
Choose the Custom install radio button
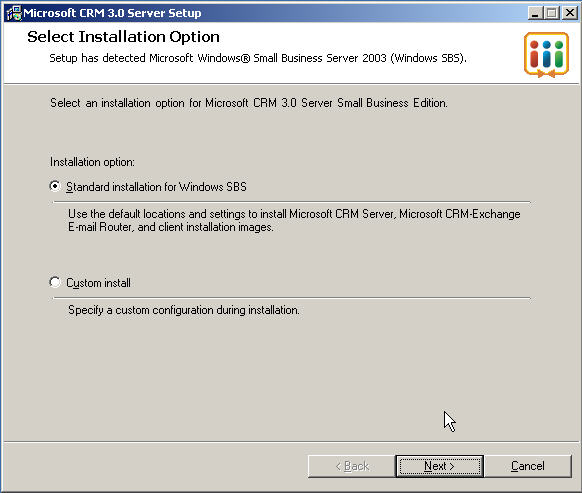point(55,282)
